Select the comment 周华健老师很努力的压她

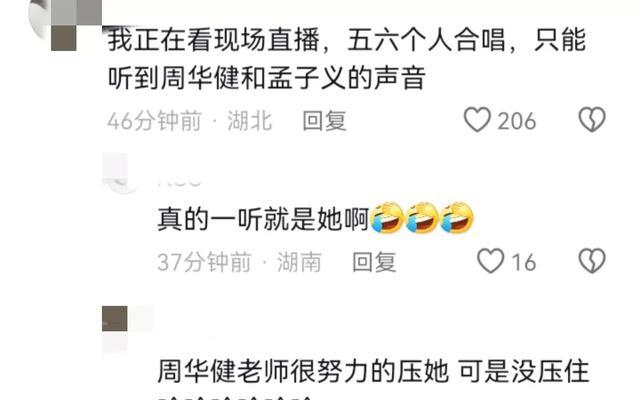373,371
